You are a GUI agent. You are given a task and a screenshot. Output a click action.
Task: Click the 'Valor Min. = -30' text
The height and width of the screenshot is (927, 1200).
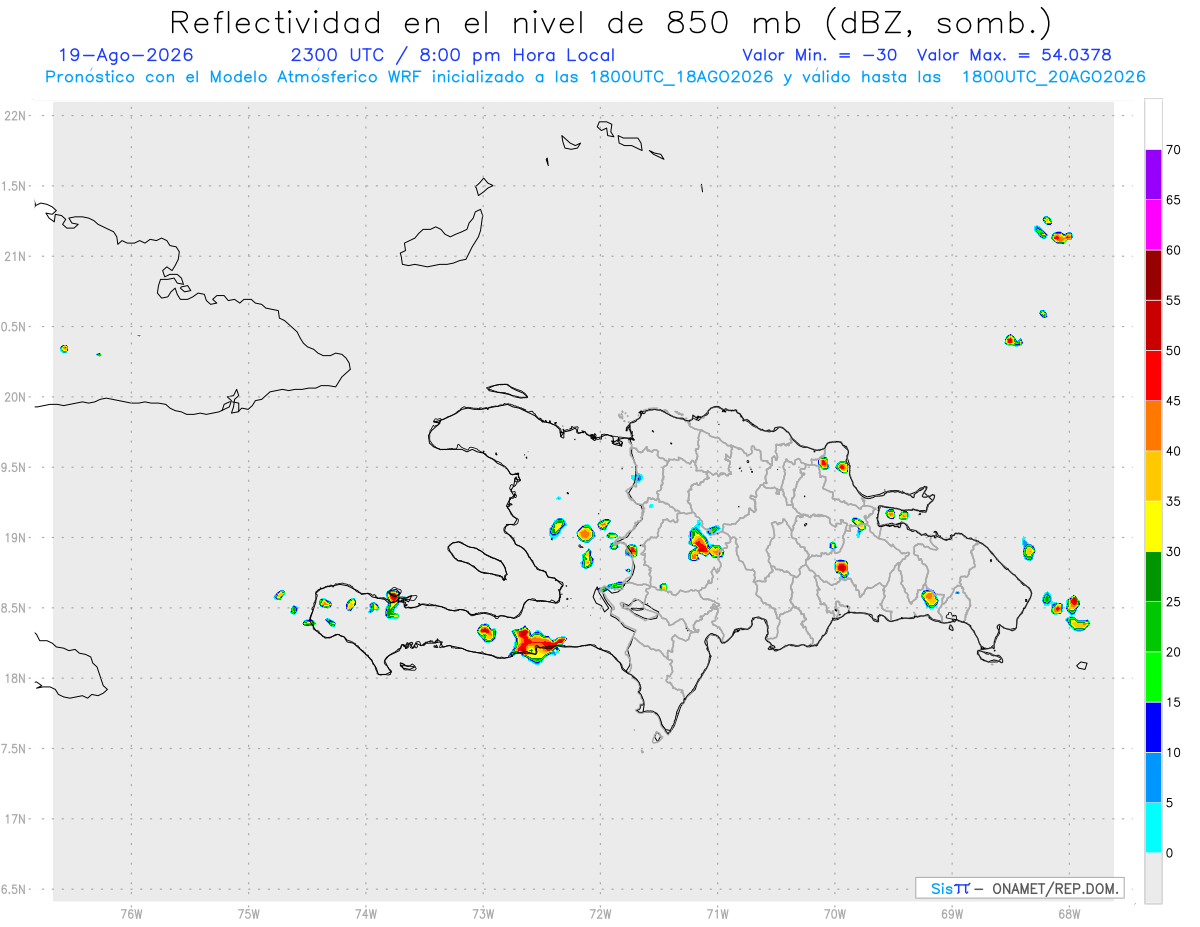[x=819, y=55]
